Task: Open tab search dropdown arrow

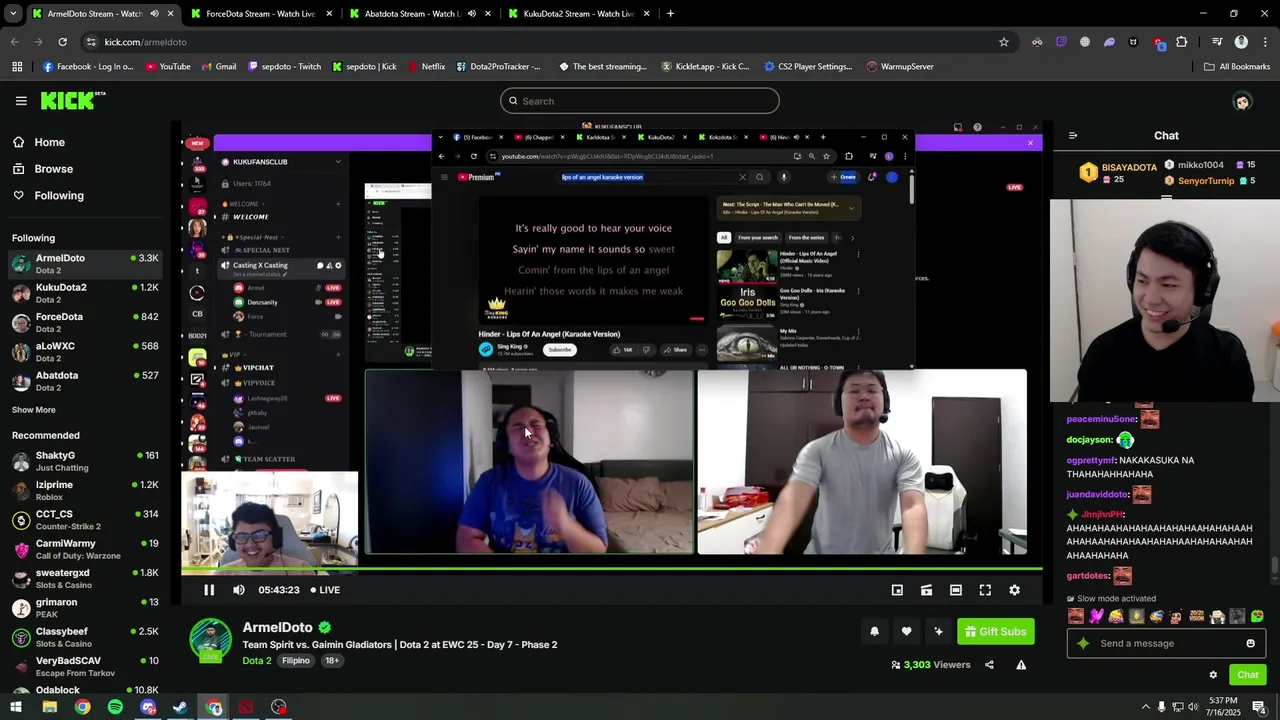Action: [x=13, y=14]
